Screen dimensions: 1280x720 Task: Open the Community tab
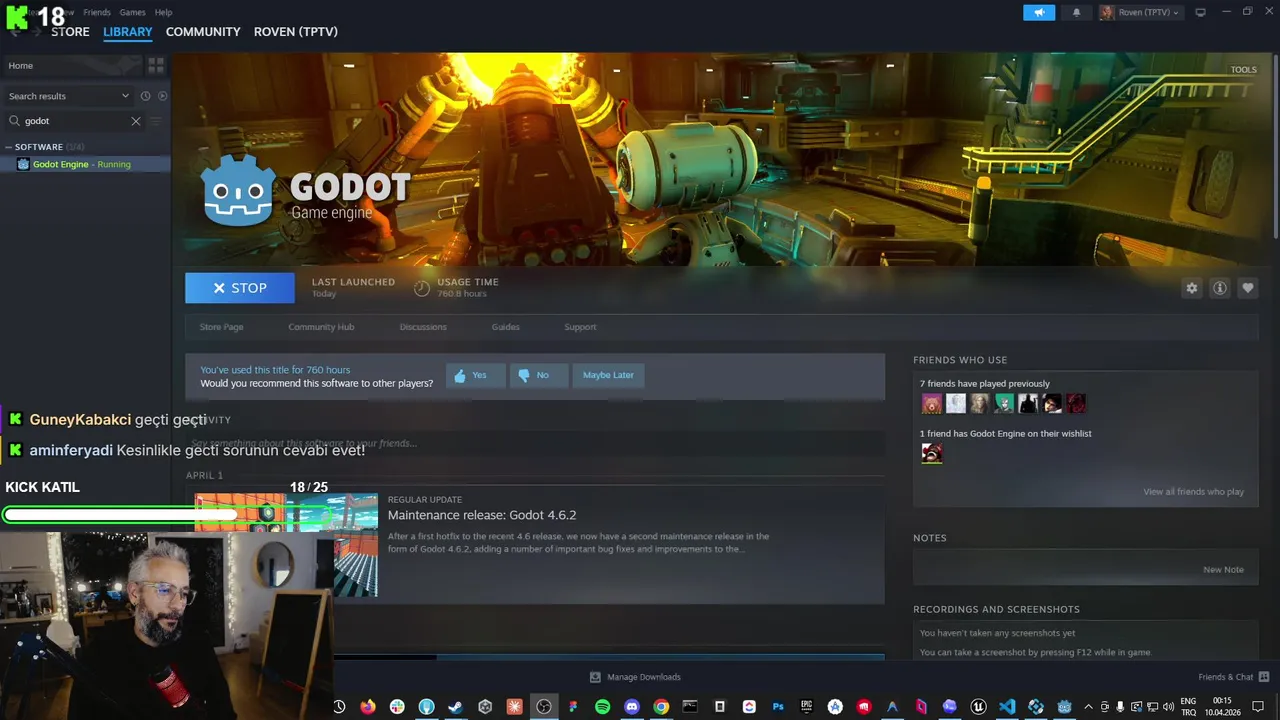pyautogui.click(x=203, y=32)
